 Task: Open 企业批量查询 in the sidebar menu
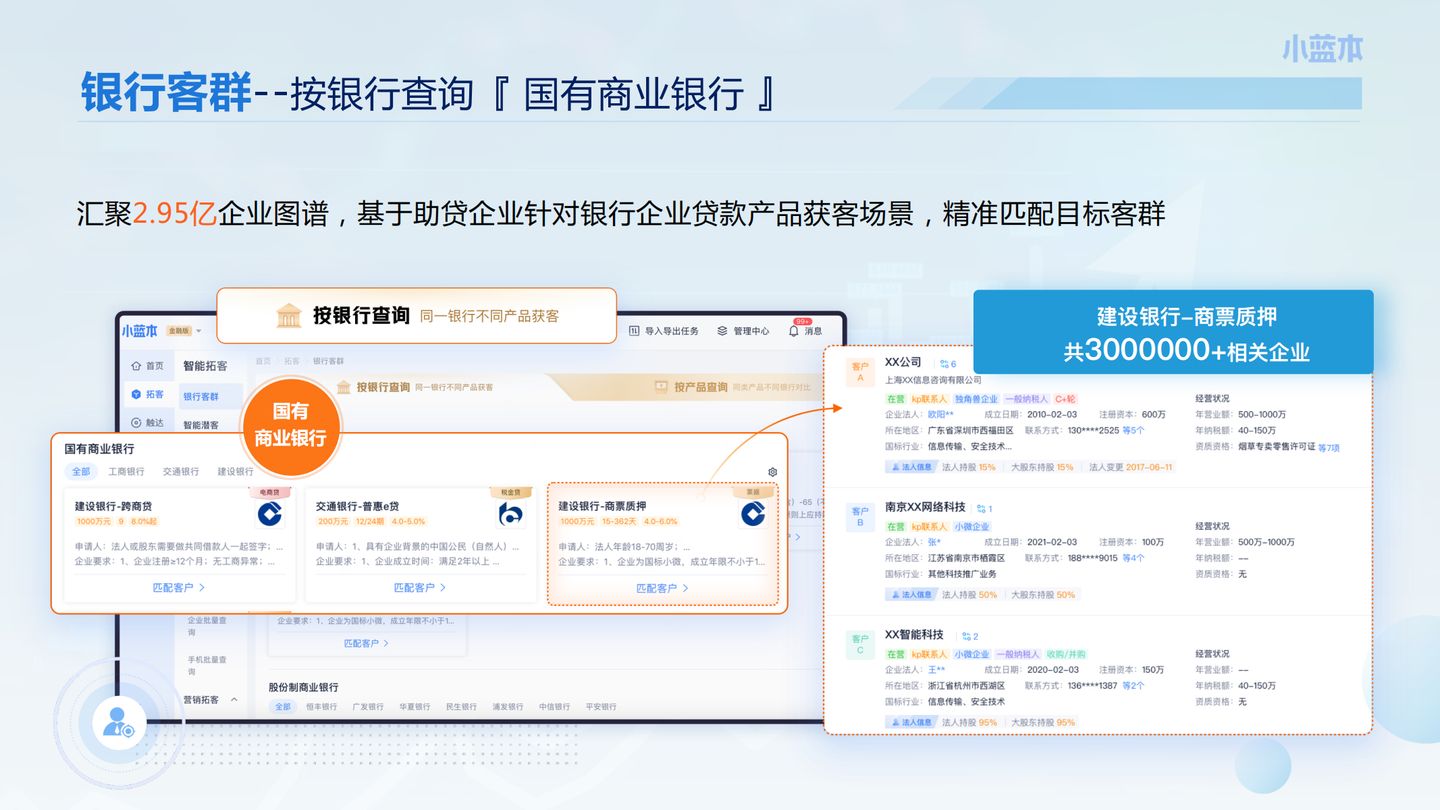pos(207,626)
